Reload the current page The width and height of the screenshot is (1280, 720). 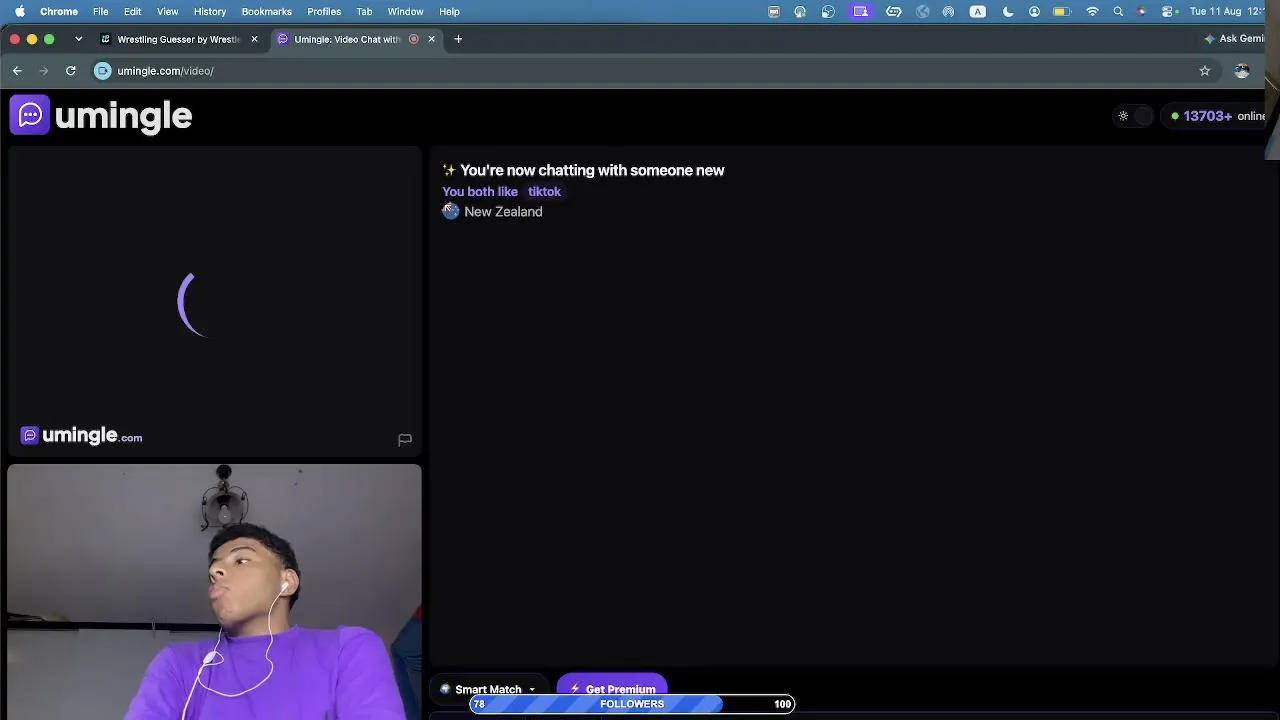tap(71, 71)
